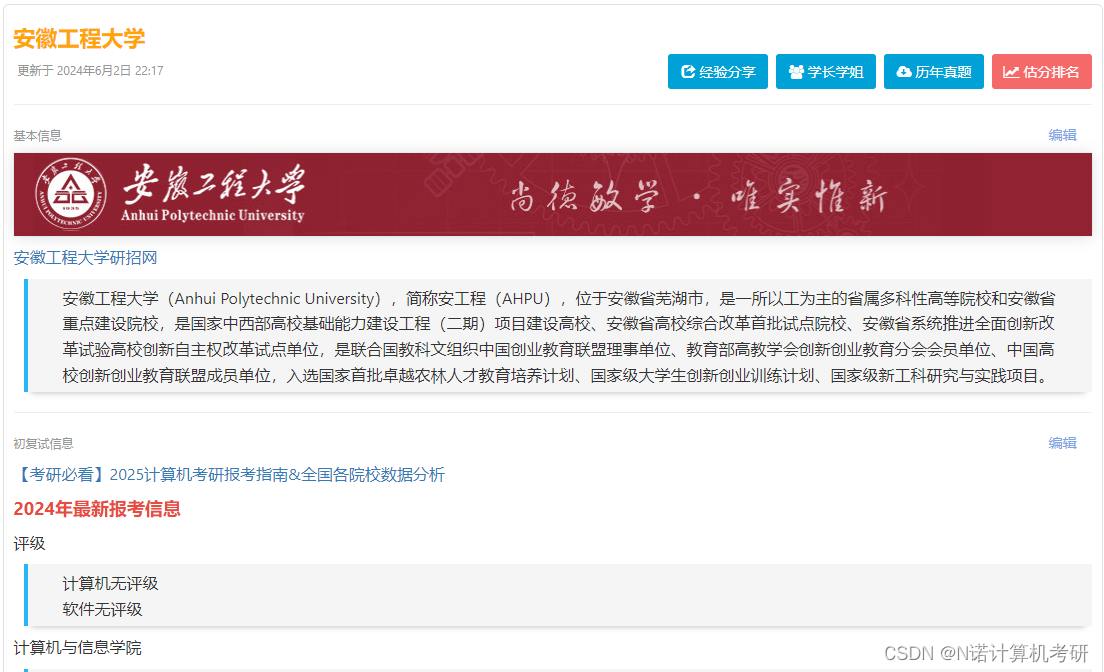Screen dimensions: 1104x672
Task: Click the 软件无评级 line
Action: point(102,609)
